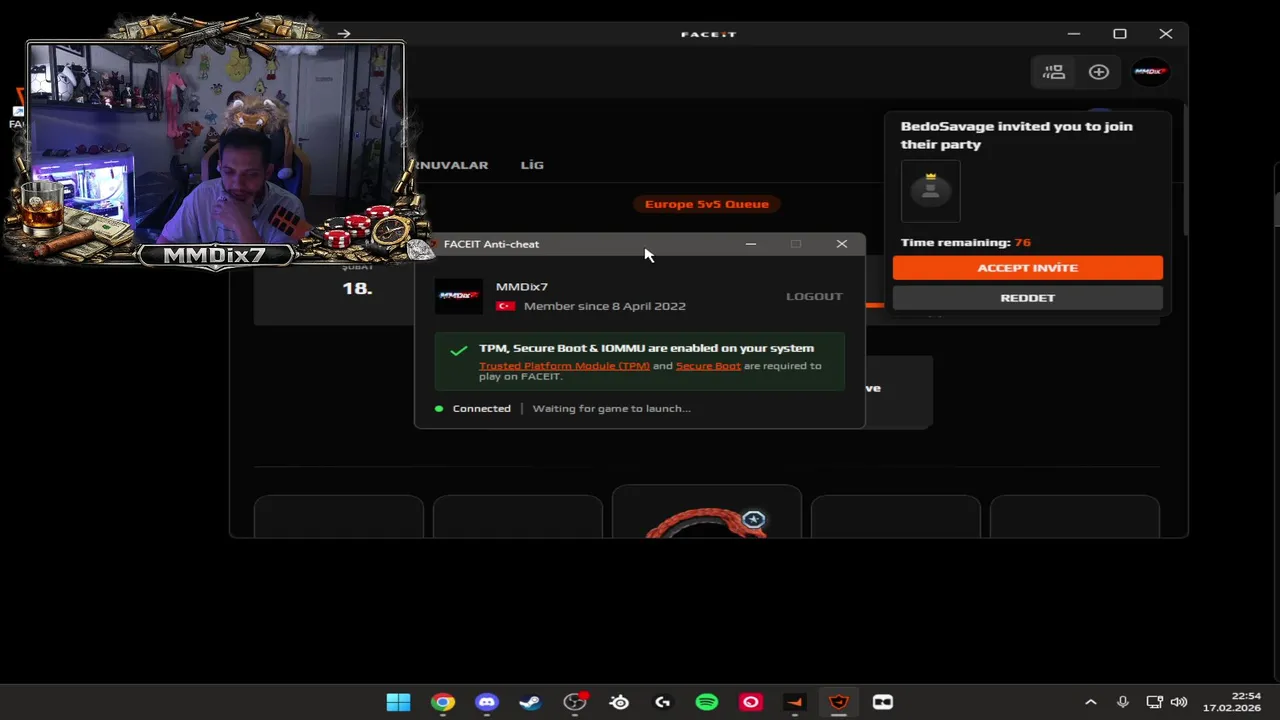Open the taskbar app with red notification dot
Viewport: 1280px width, 720px height.
575,702
